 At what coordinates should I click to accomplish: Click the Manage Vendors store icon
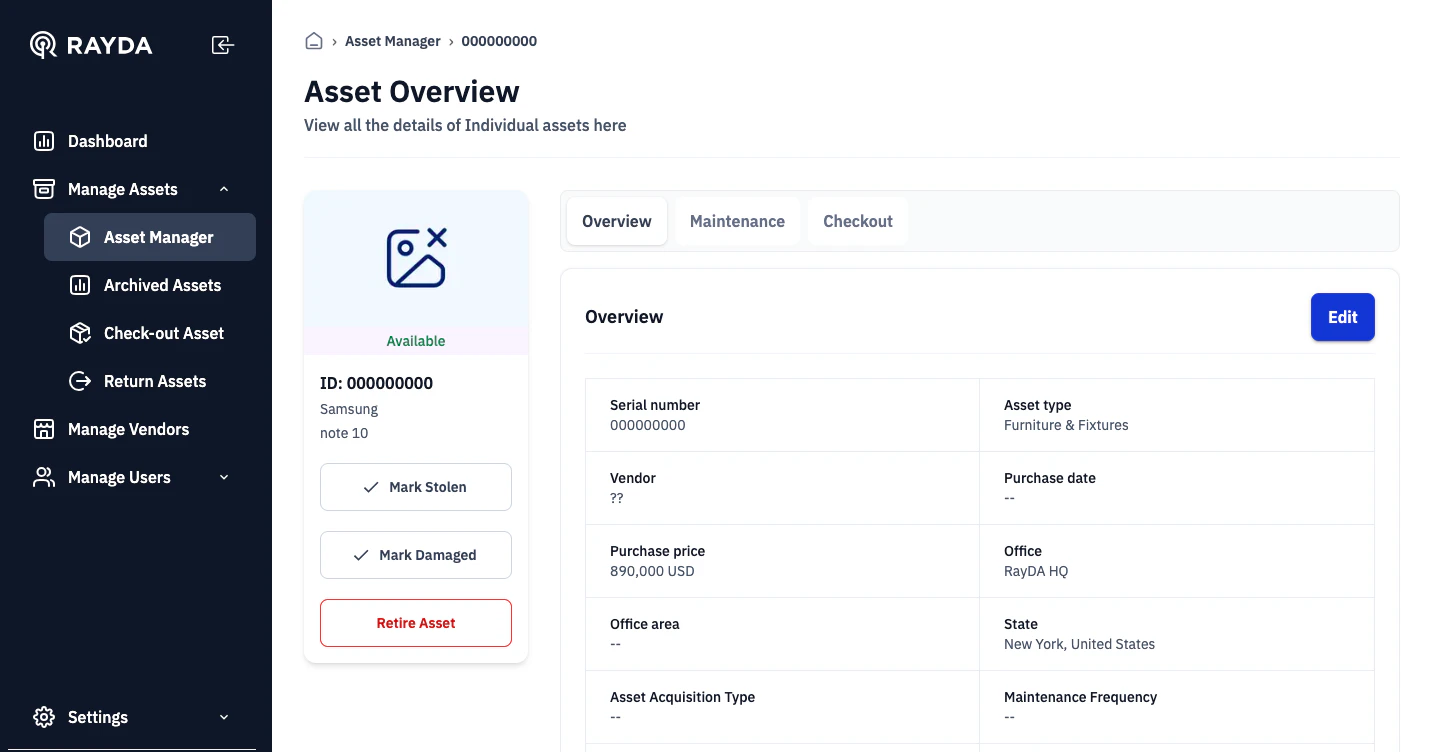pyautogui.click(x=44, y=429)
